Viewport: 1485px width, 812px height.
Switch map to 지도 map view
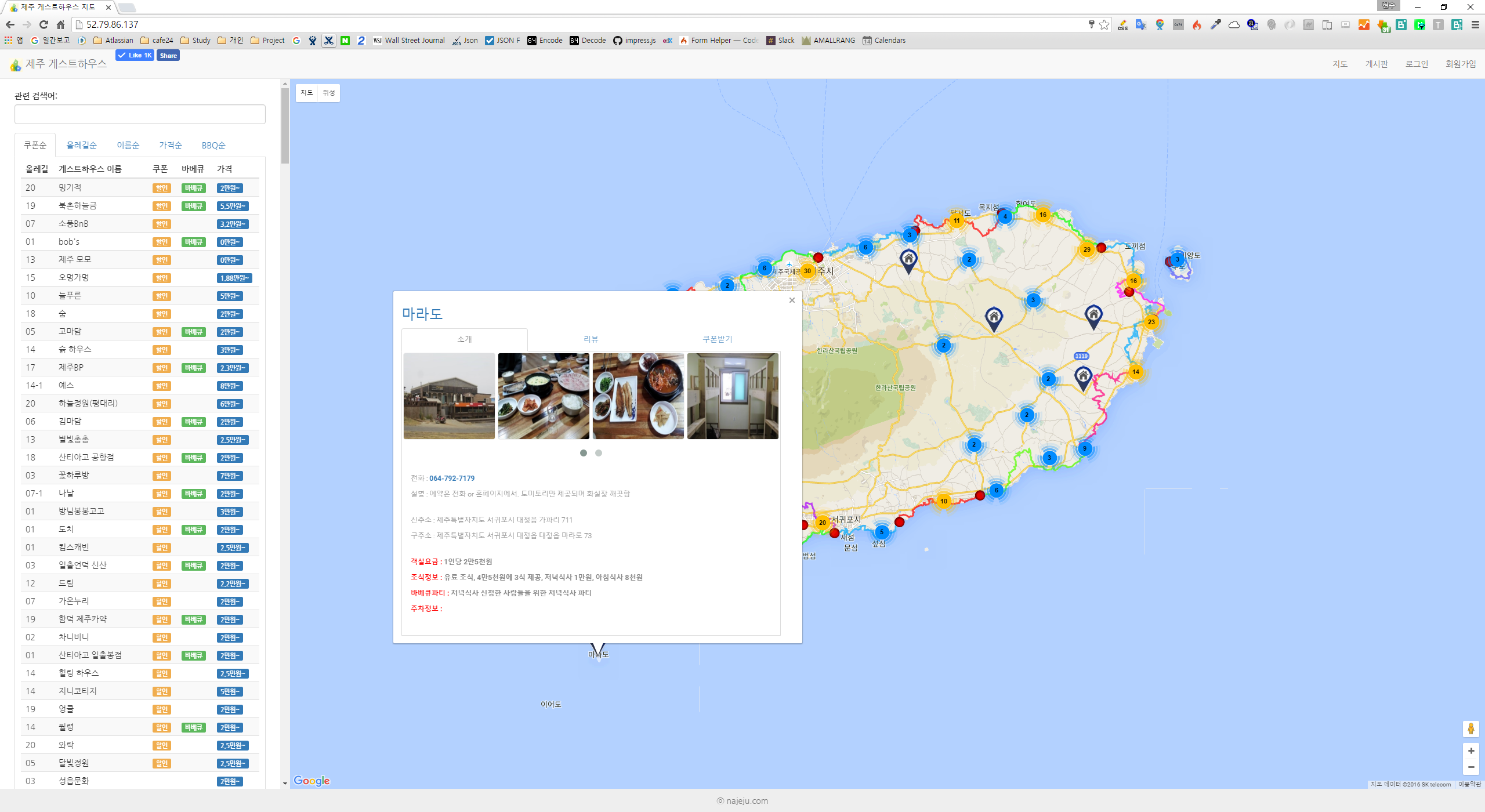point(307,93)
